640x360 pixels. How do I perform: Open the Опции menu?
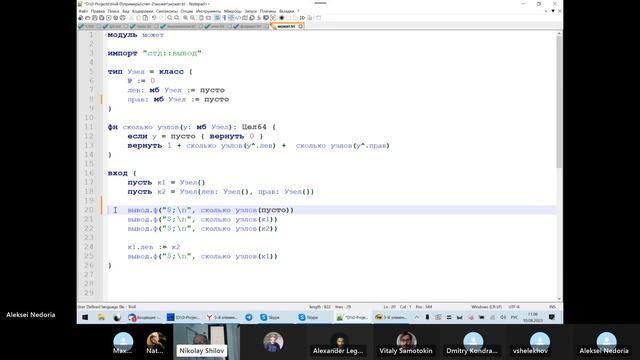click(x=187, y=11)
